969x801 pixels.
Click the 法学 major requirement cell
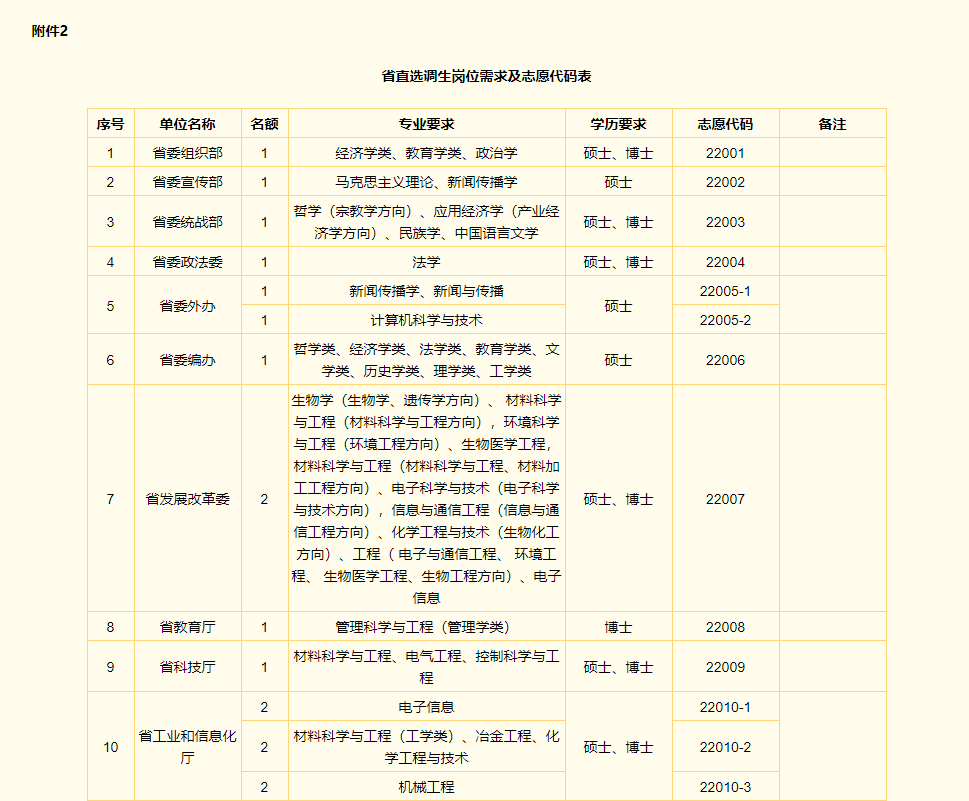pyautogui.click(x=426, y=262)
